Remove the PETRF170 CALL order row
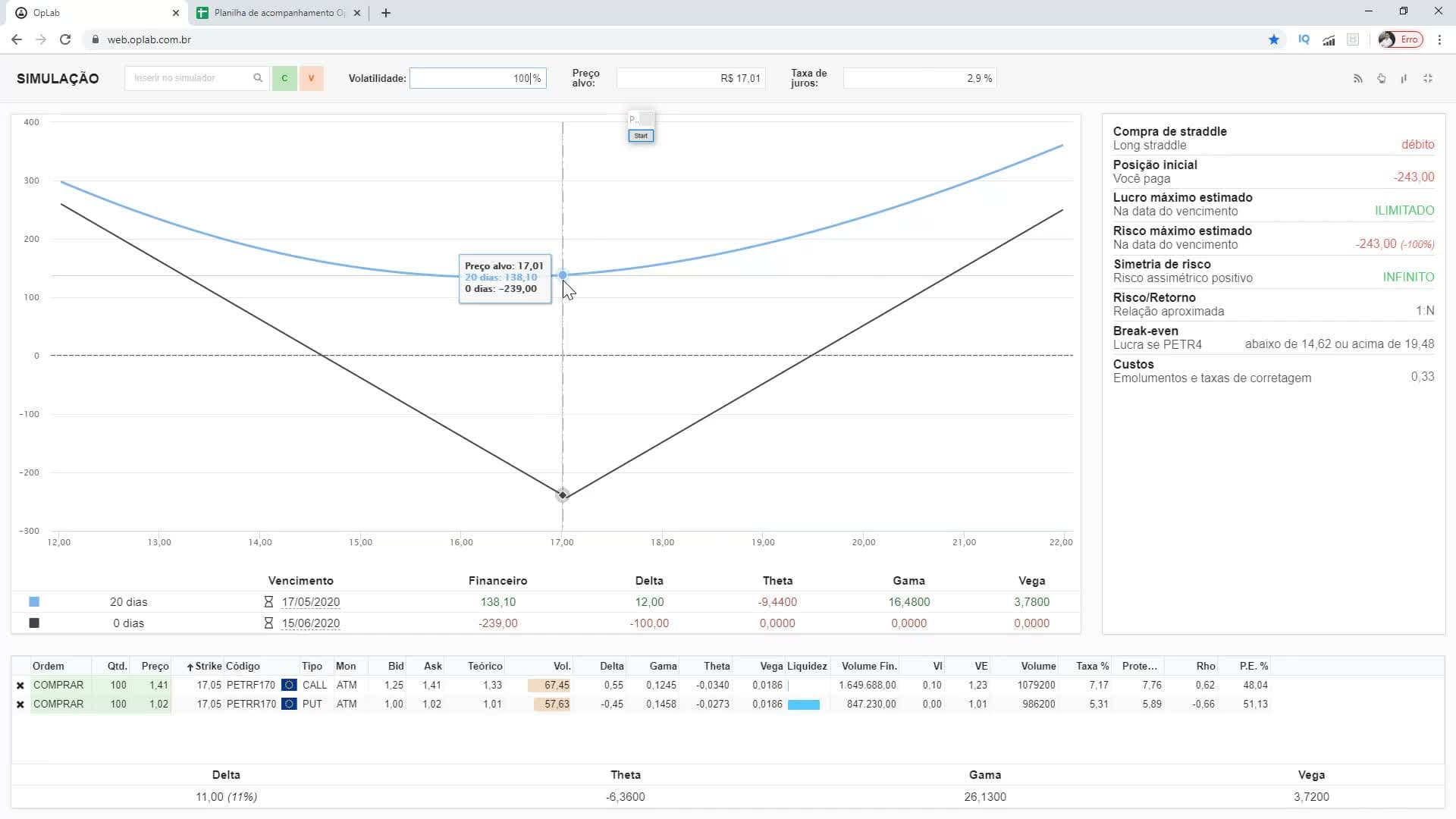Screen dimensions: 1456x819 pos(20,686)
